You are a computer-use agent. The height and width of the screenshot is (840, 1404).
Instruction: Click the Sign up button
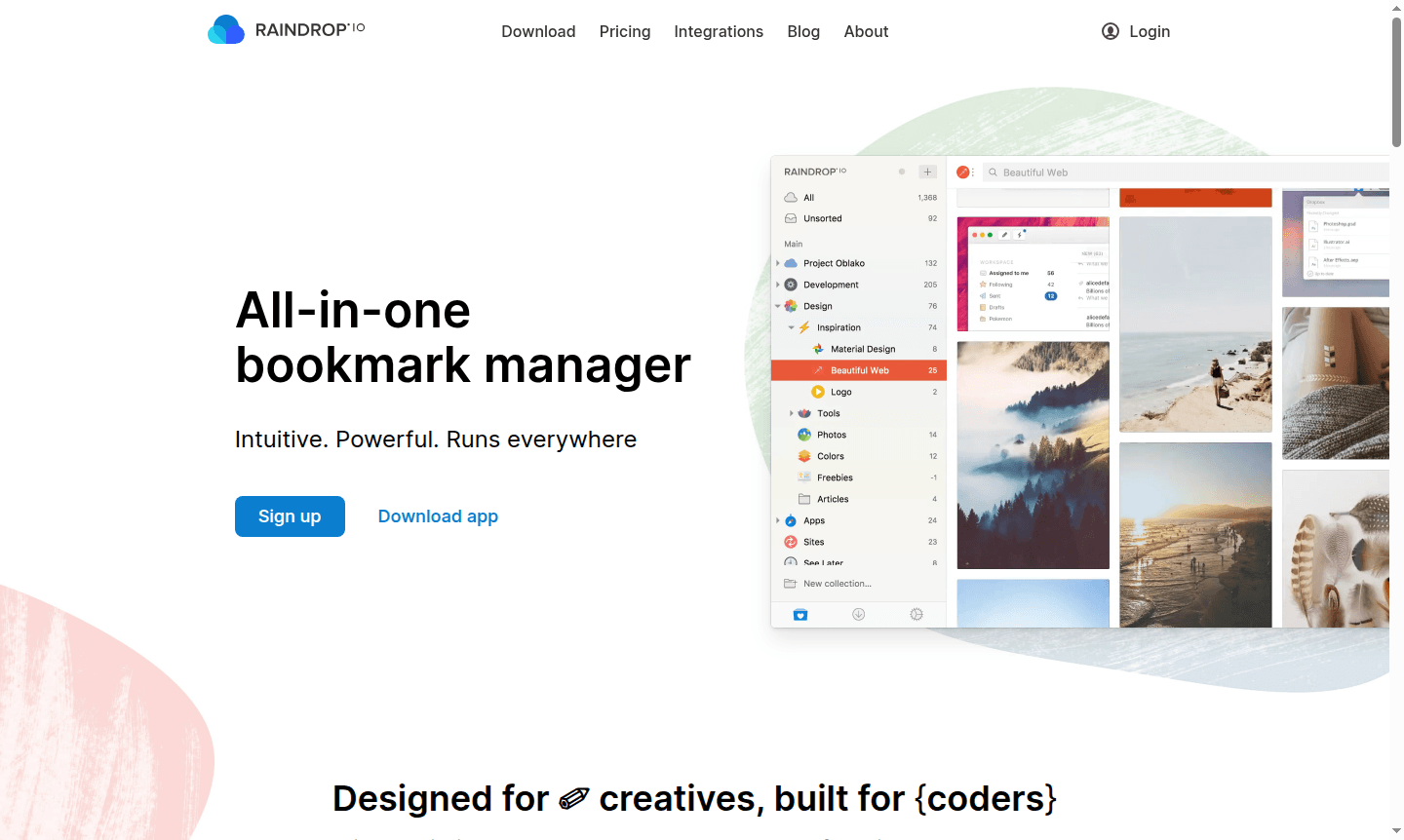290,515
